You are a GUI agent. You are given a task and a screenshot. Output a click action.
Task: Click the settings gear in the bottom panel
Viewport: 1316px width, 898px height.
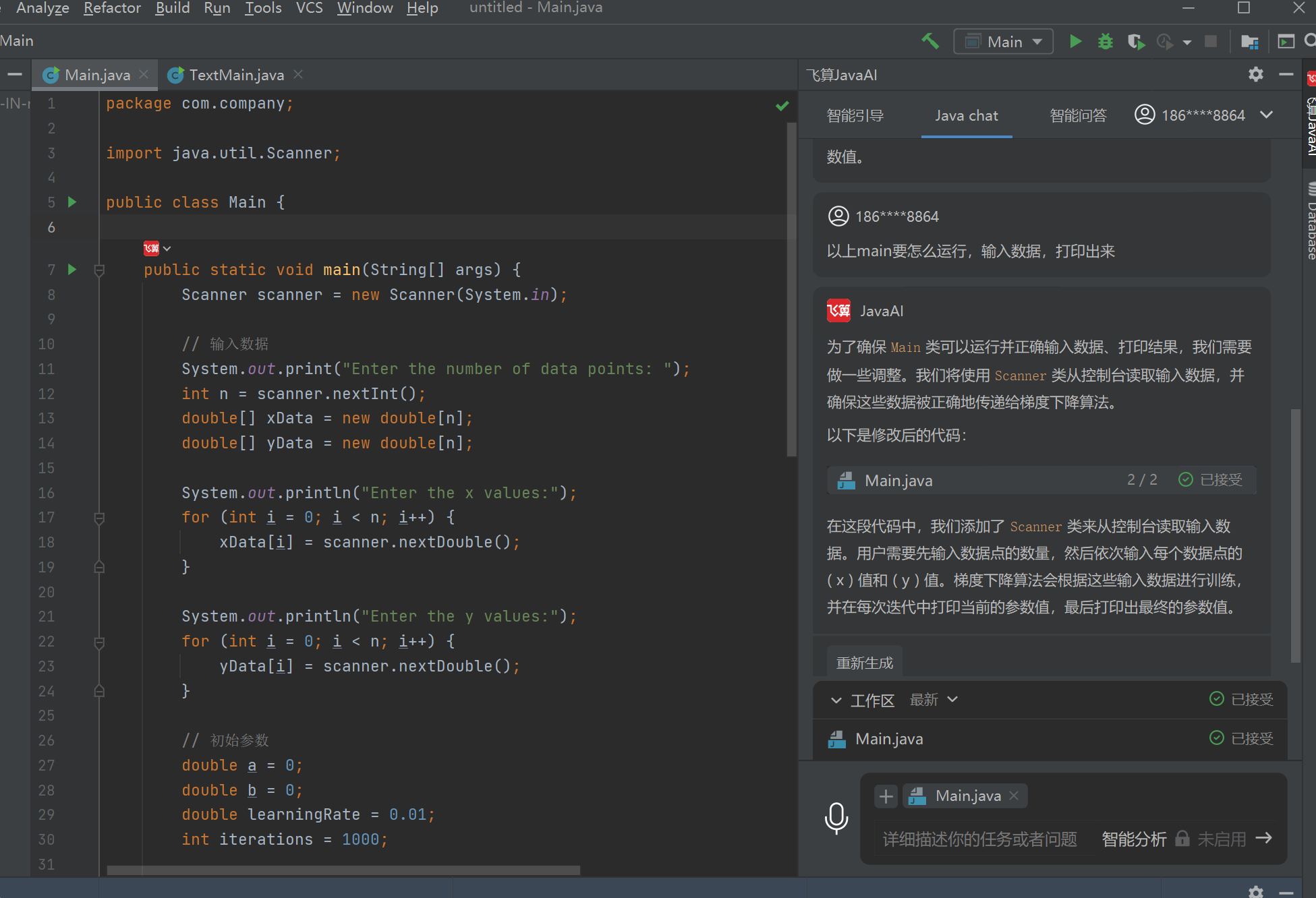[x=1255, y=891]
